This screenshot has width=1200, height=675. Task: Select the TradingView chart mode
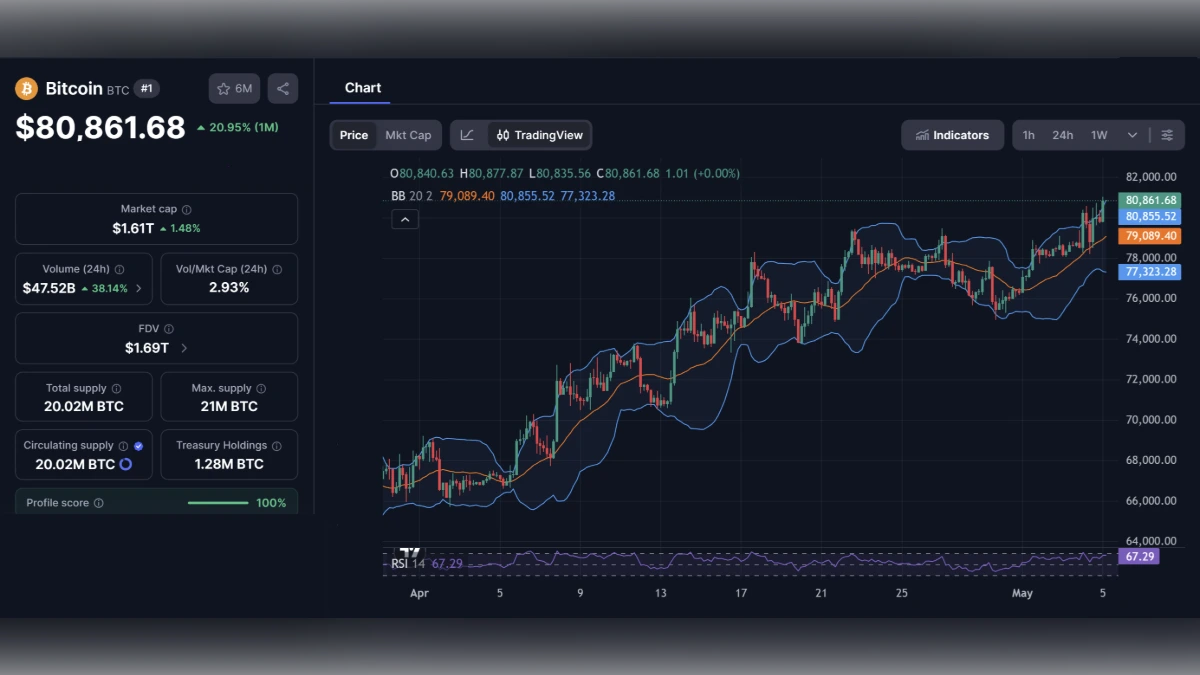point(539,135)
